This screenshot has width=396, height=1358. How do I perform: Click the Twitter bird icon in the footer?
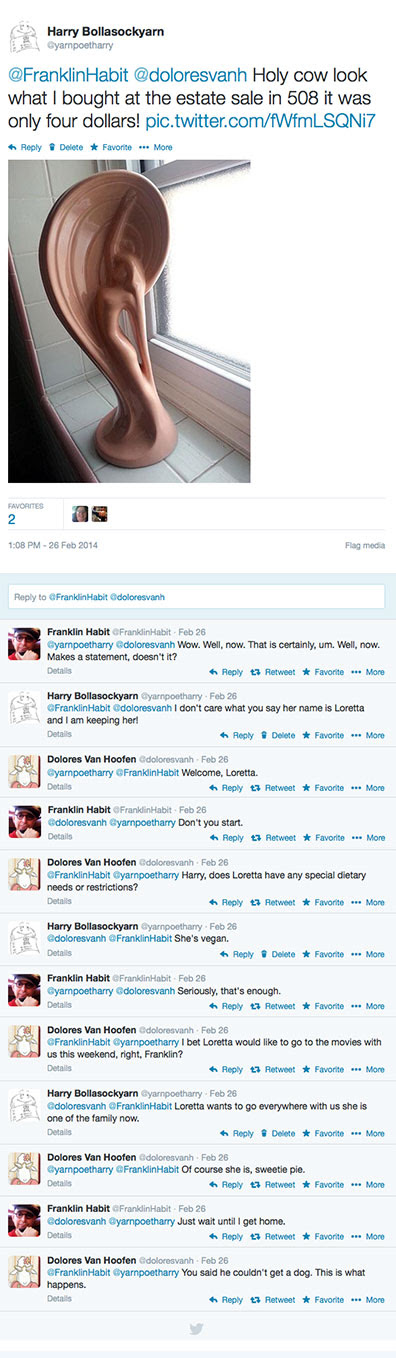click(x=198, y=1328)
